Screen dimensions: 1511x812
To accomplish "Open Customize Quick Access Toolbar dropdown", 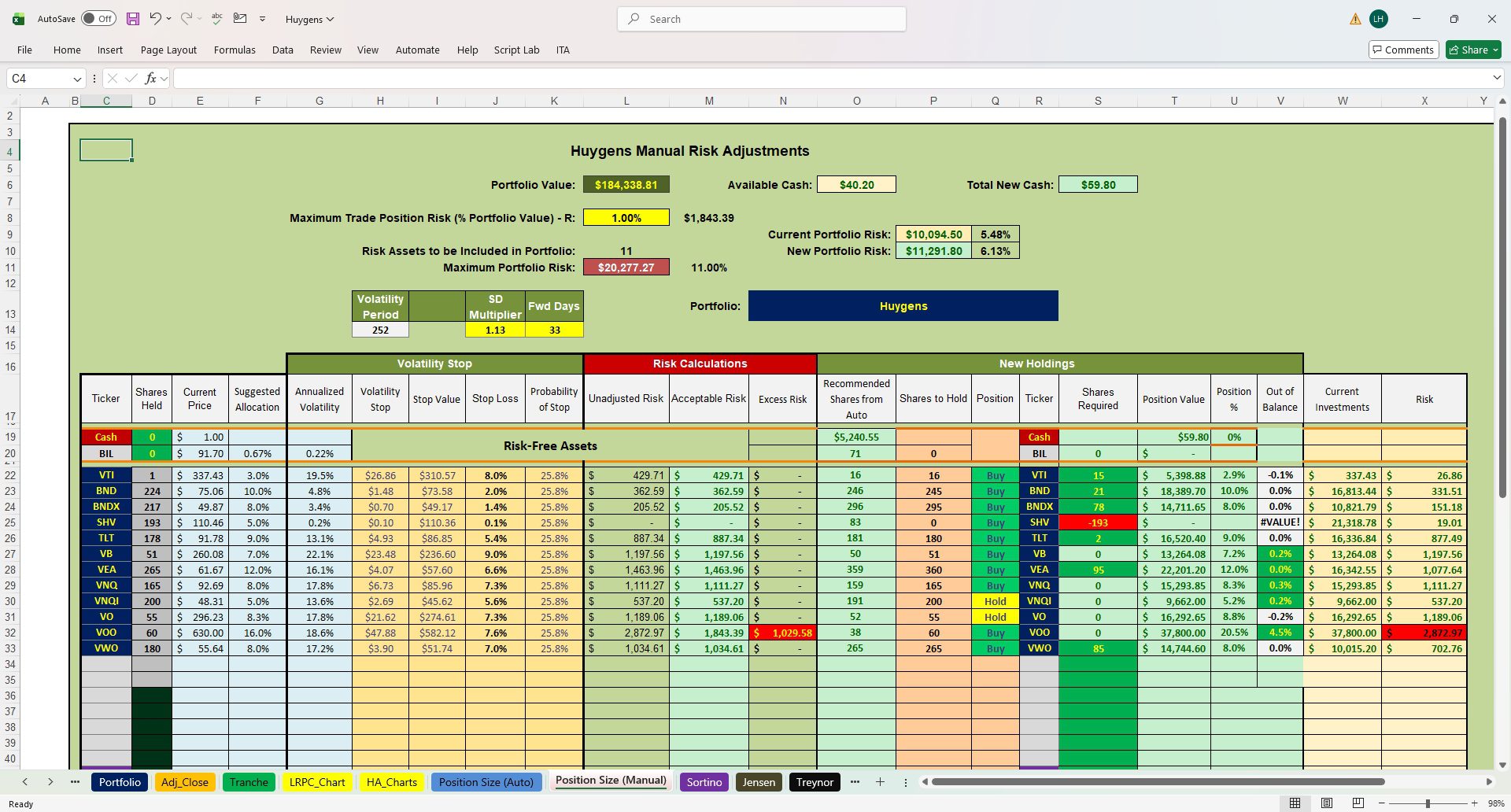I will tap(262, 19).
